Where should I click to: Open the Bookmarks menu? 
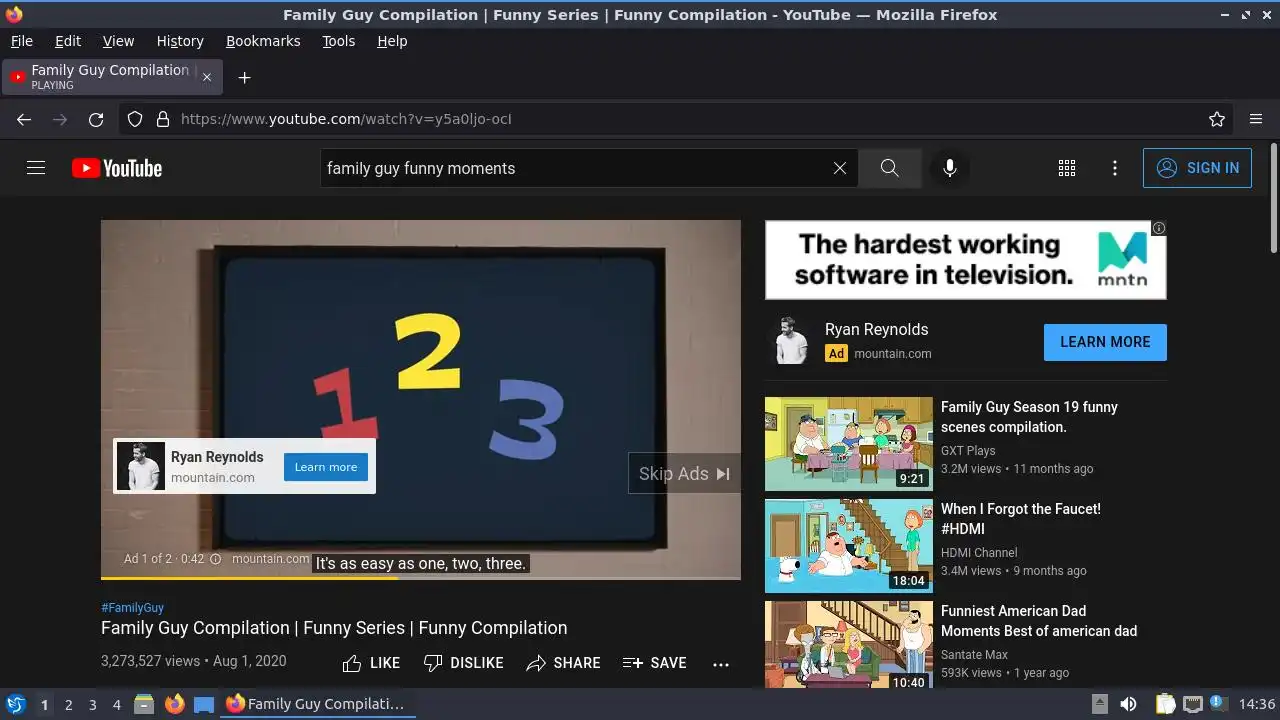click(x=263, y=41)
